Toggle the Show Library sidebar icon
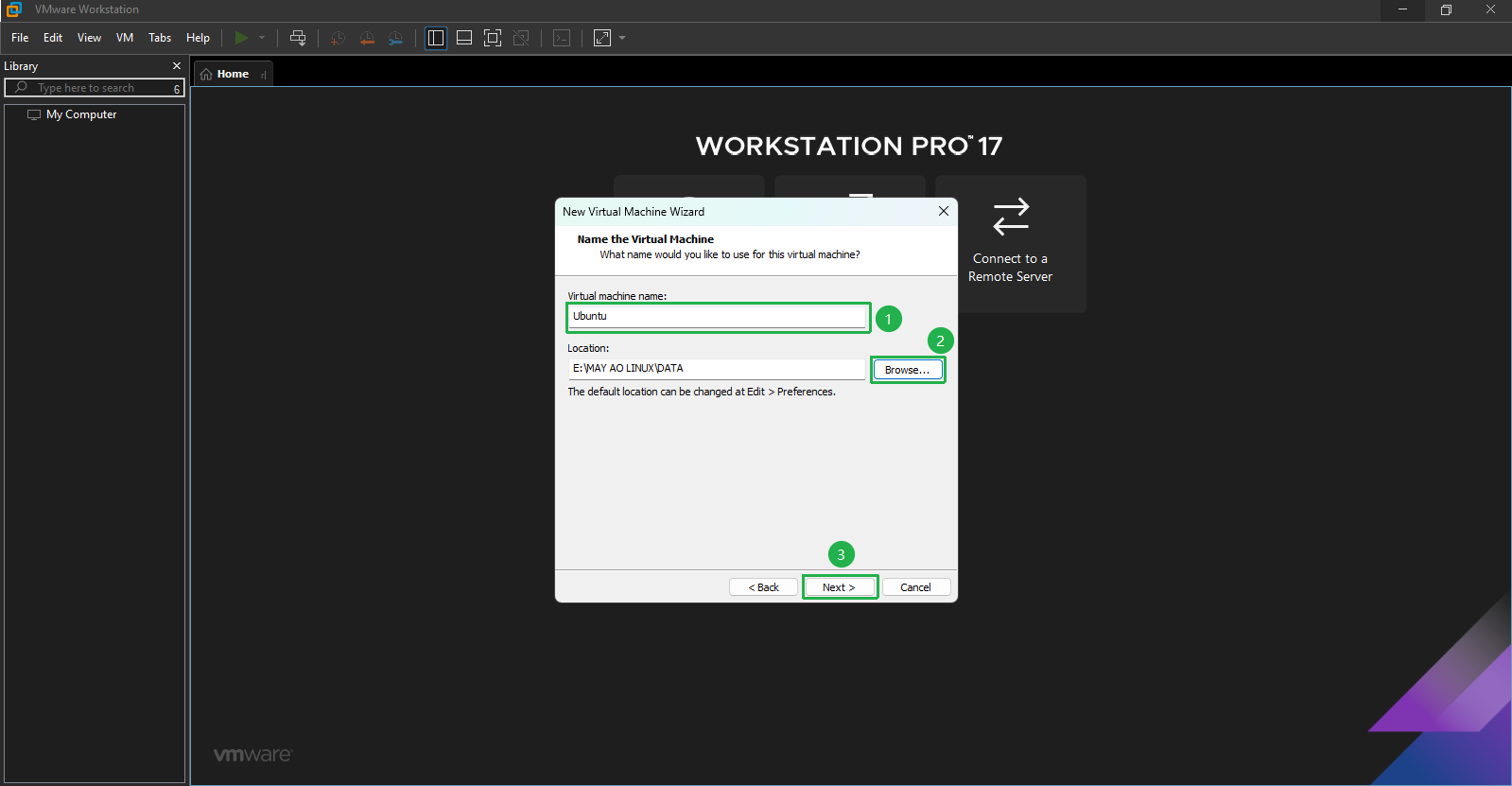Image resolution: width=1512 pixels, height=786 pixels. 436,38
